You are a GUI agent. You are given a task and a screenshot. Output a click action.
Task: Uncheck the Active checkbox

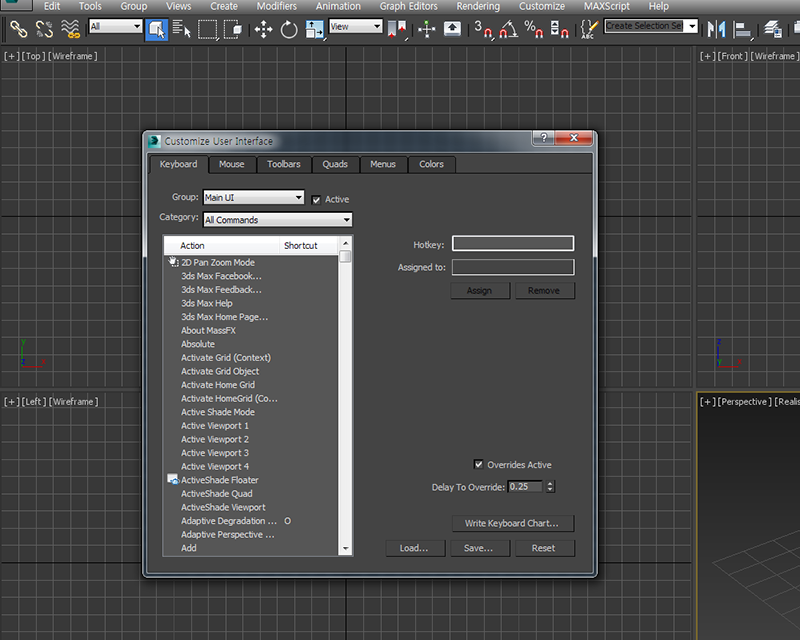(316, 200)
